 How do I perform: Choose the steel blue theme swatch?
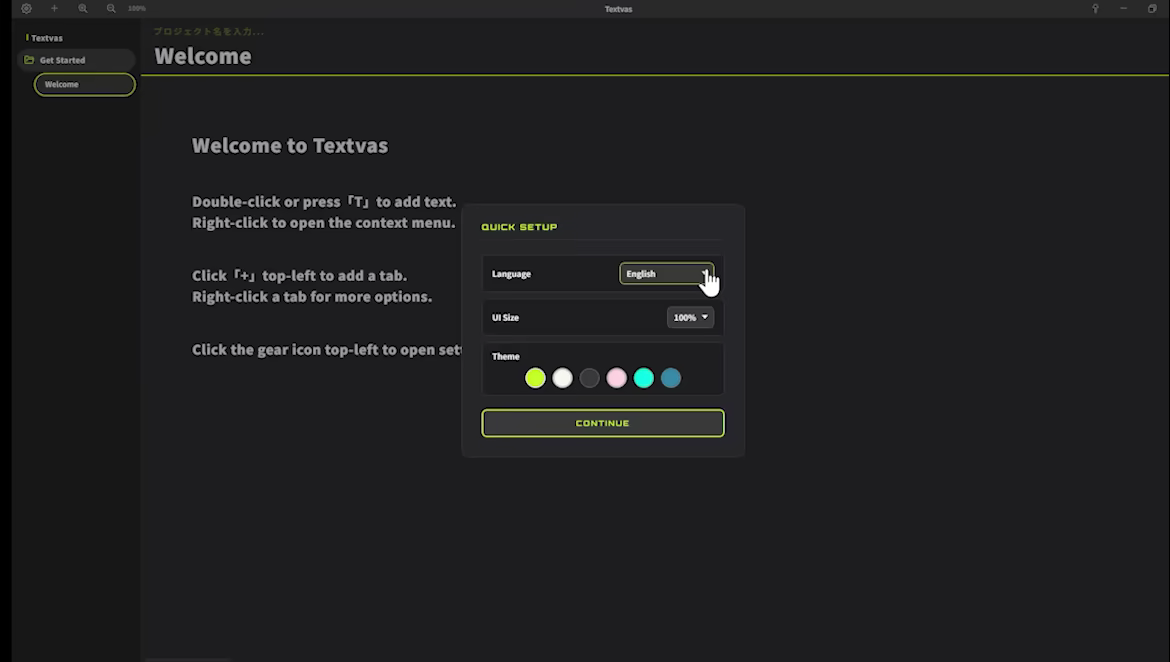click(x=671, y=378)
